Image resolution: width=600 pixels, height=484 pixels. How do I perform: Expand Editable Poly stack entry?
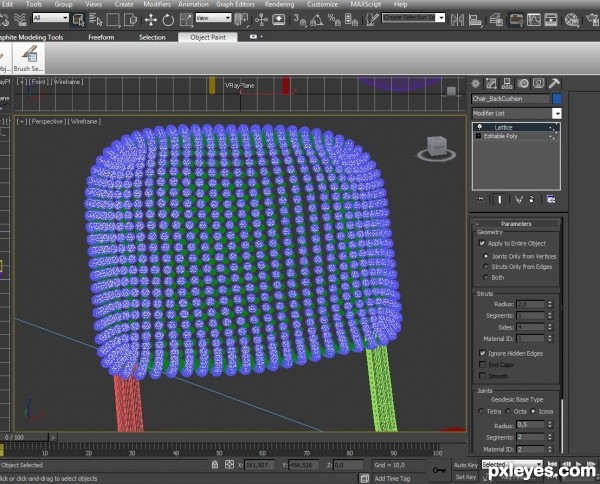(478, 136)
